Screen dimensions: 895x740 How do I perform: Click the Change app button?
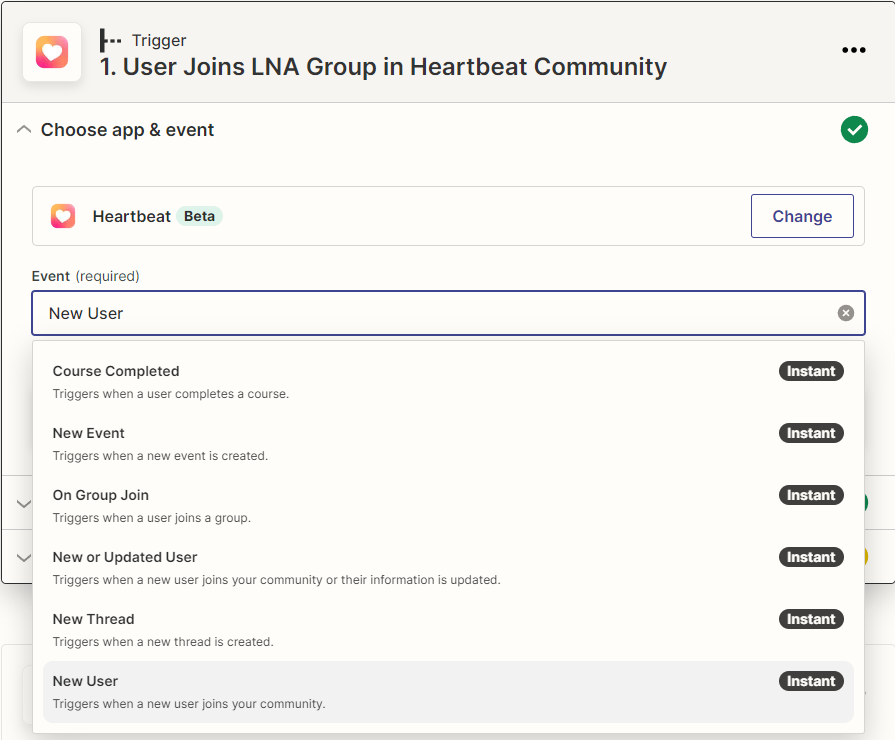click(801, 216)
